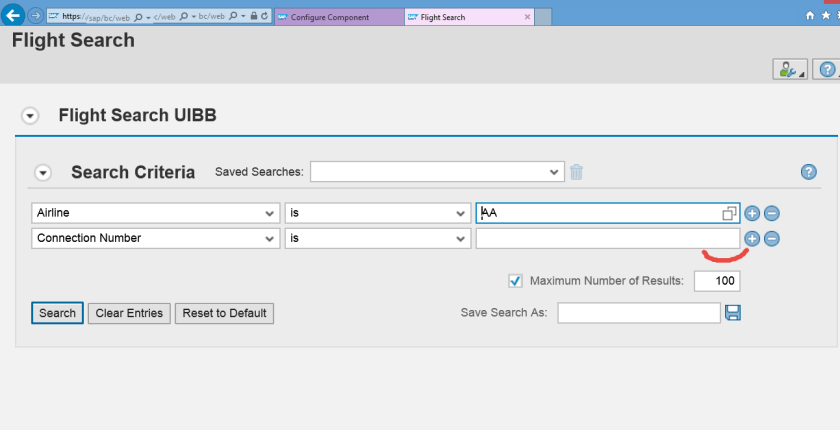Viewport: 840px width, 430px height.
Task: Click the Saved Searches label
Action: (259, 172)
